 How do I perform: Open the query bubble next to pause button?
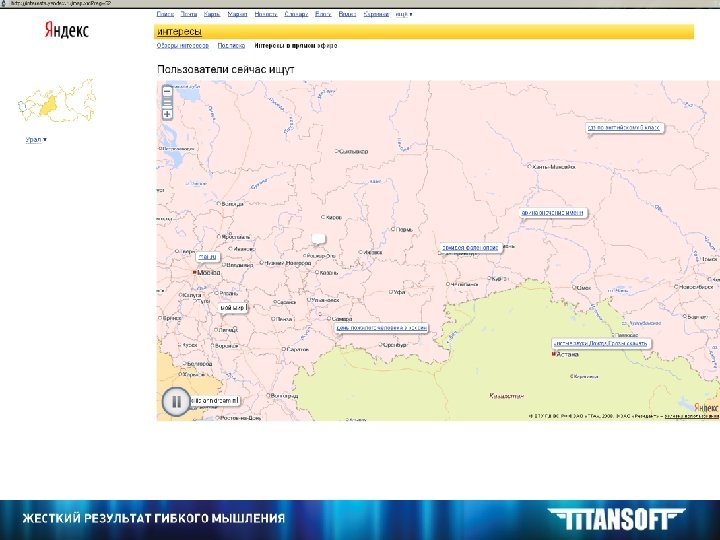click(215, 400)
